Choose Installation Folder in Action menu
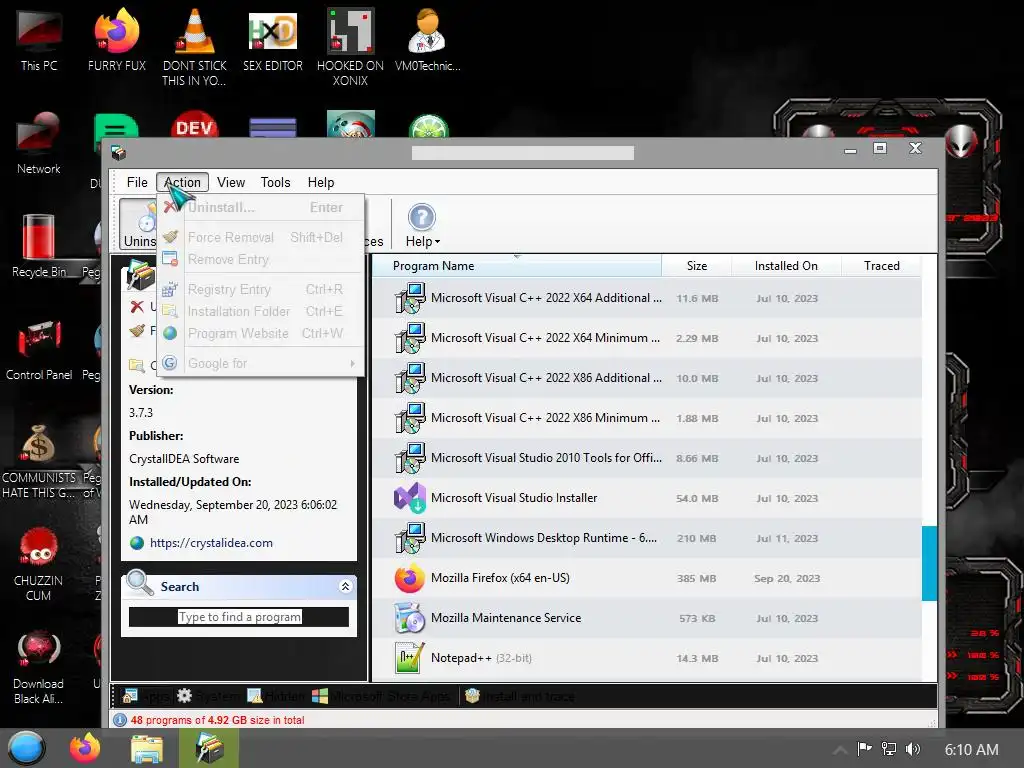The image size is (1024, 768). [260, 312]
